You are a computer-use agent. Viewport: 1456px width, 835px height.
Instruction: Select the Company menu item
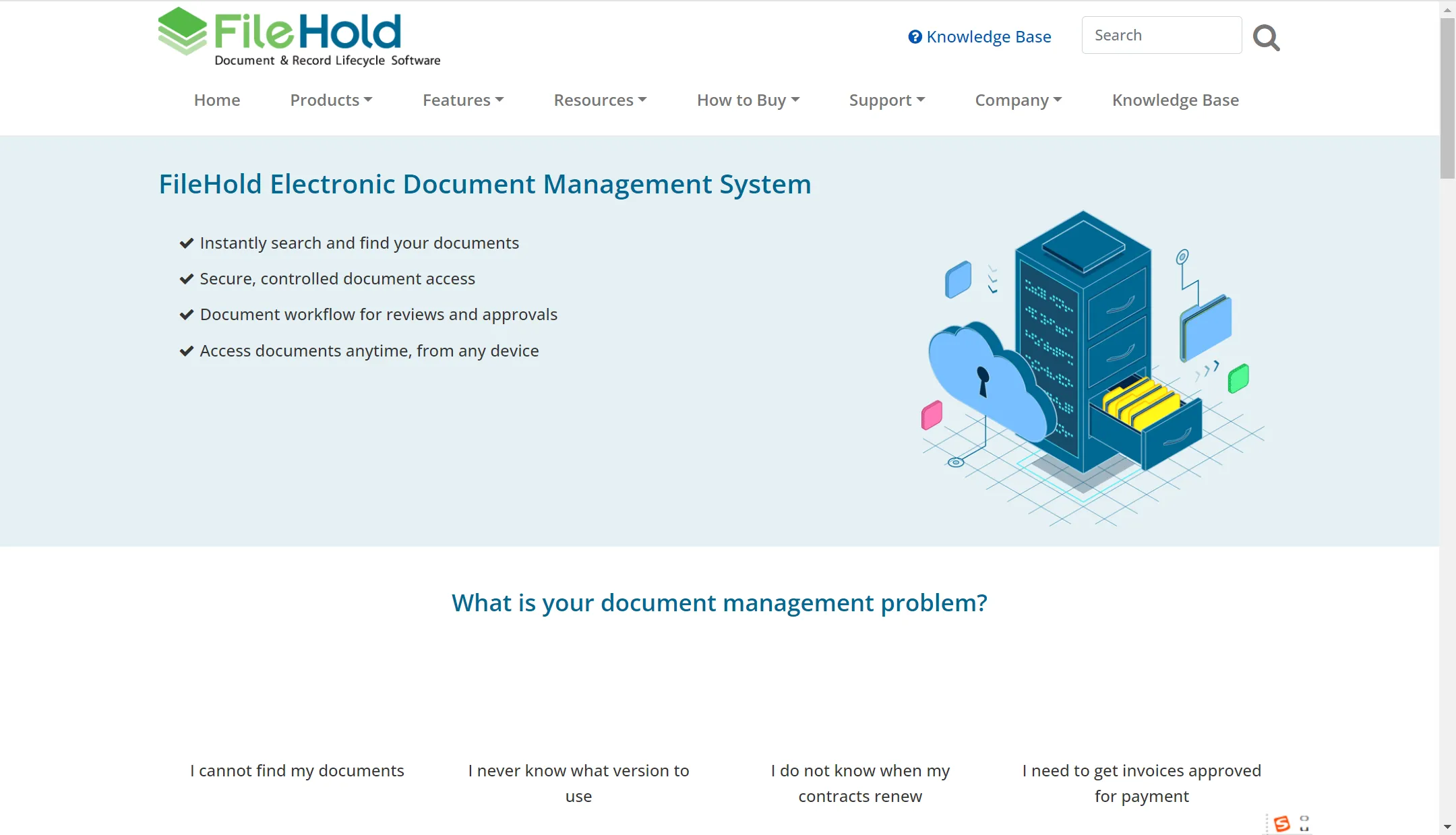[x=1018, y=99]
